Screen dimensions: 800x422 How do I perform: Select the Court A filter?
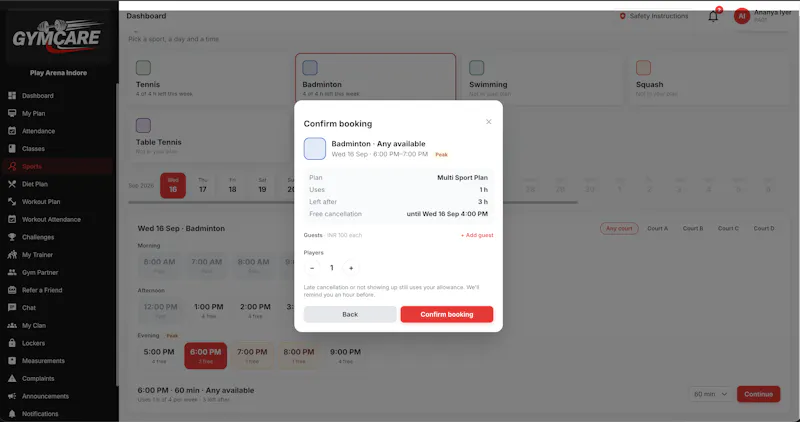point(658,229)
